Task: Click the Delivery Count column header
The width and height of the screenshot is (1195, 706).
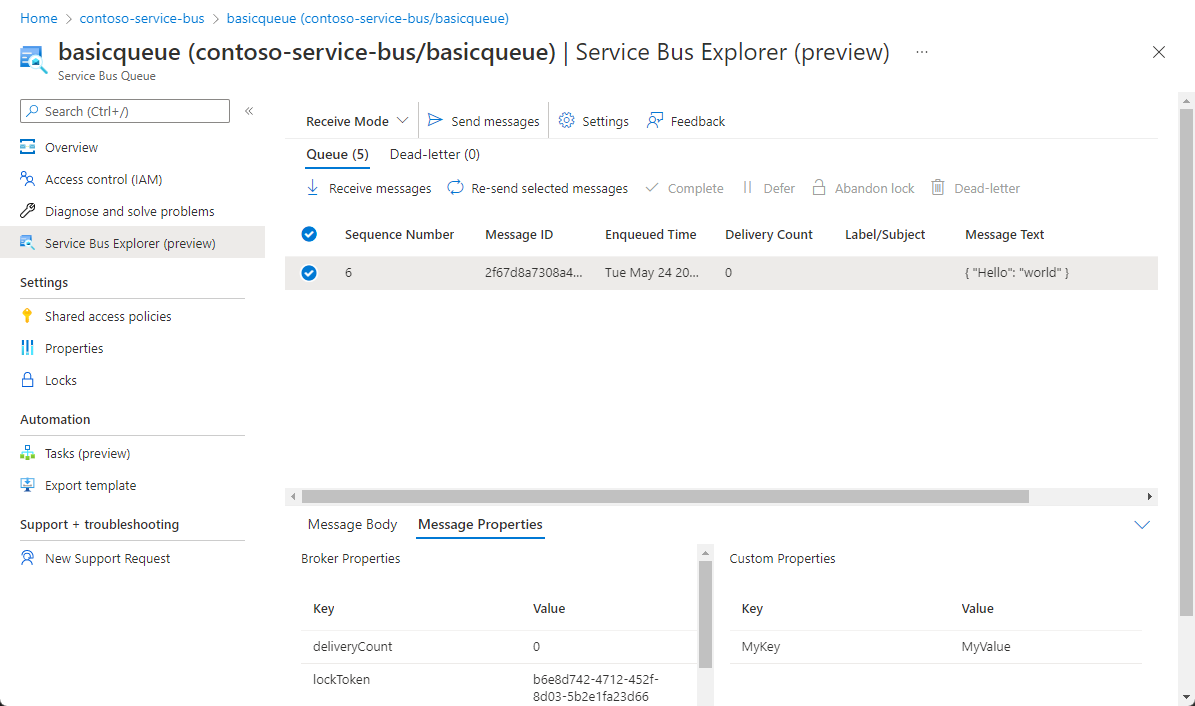Action: click(x=769, y=235)
